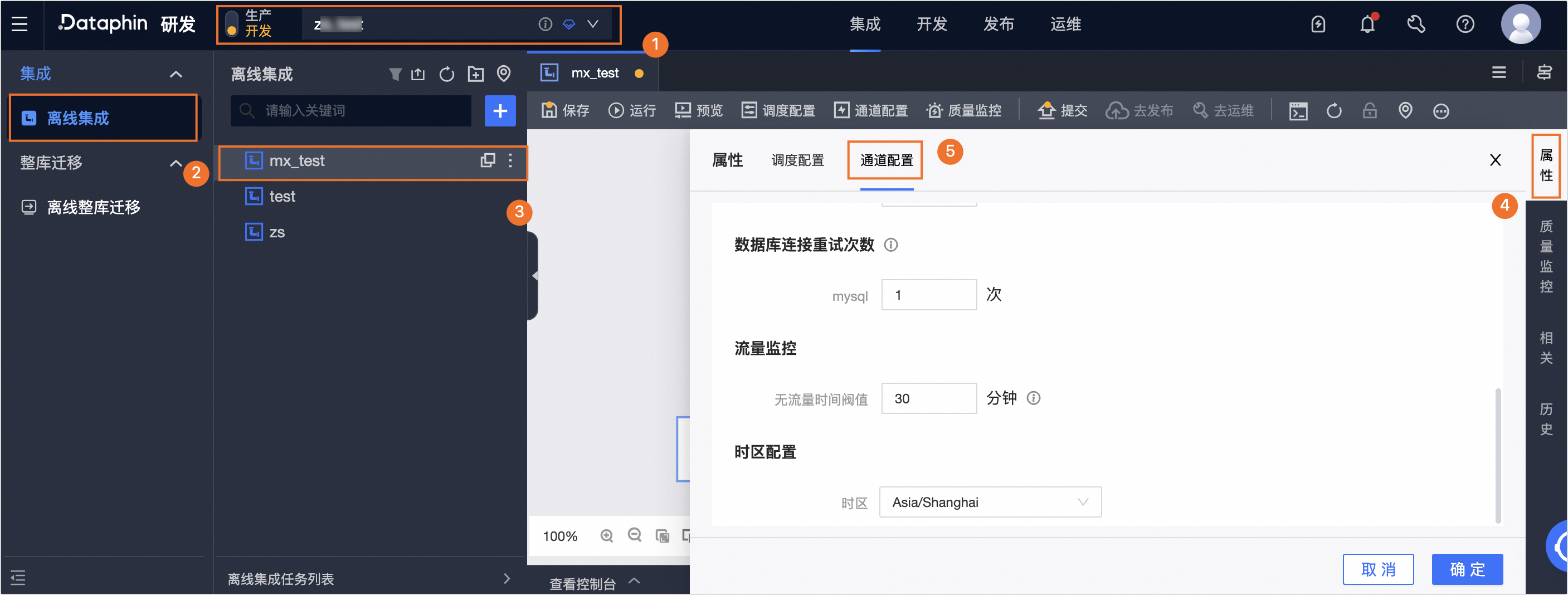Open the 发布 top navigation tab
The image size is (1568, 595).
(x=999, y=24)
